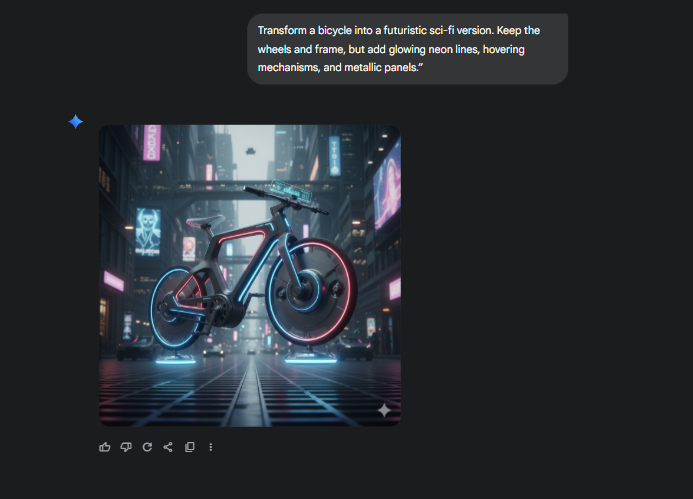Copy the response using the copy icon
Screen dimensions: 693x499
[x=189, y=447]
